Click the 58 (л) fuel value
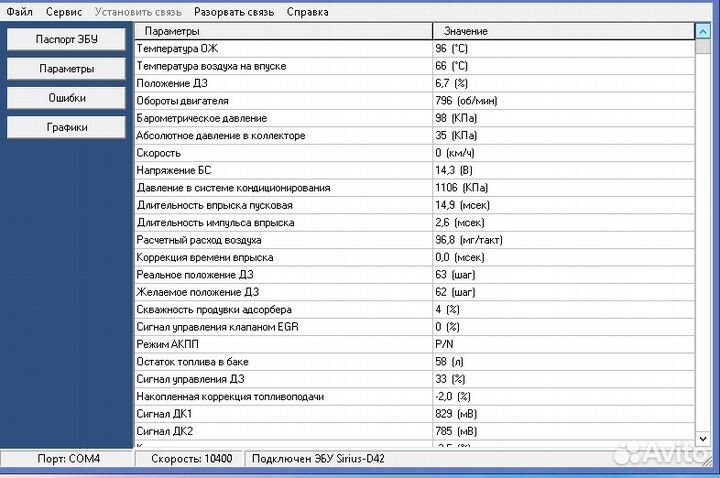This screenshot has height=478, width=720. coord(449,362)
